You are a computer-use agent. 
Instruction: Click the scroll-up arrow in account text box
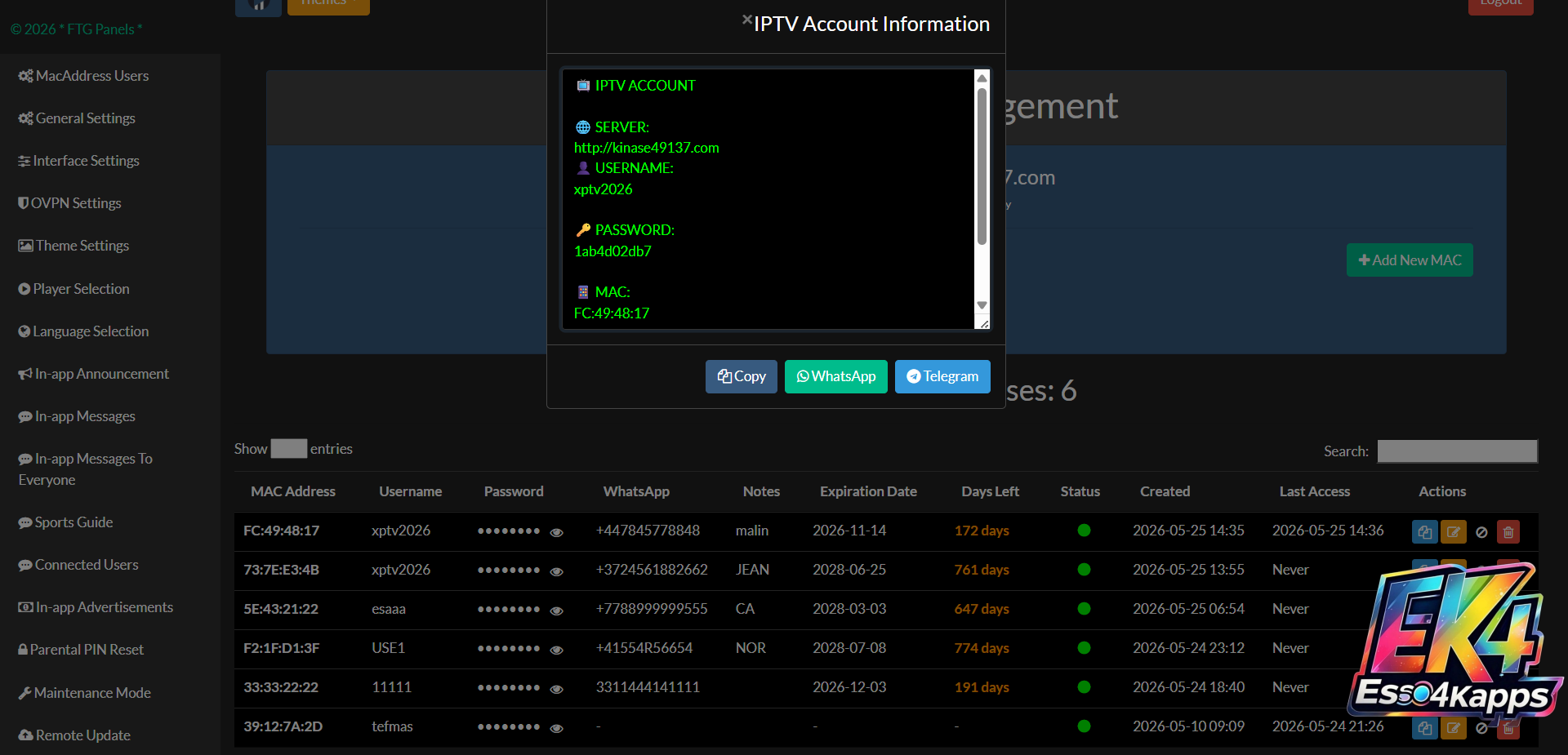click(x=982, y=77)
